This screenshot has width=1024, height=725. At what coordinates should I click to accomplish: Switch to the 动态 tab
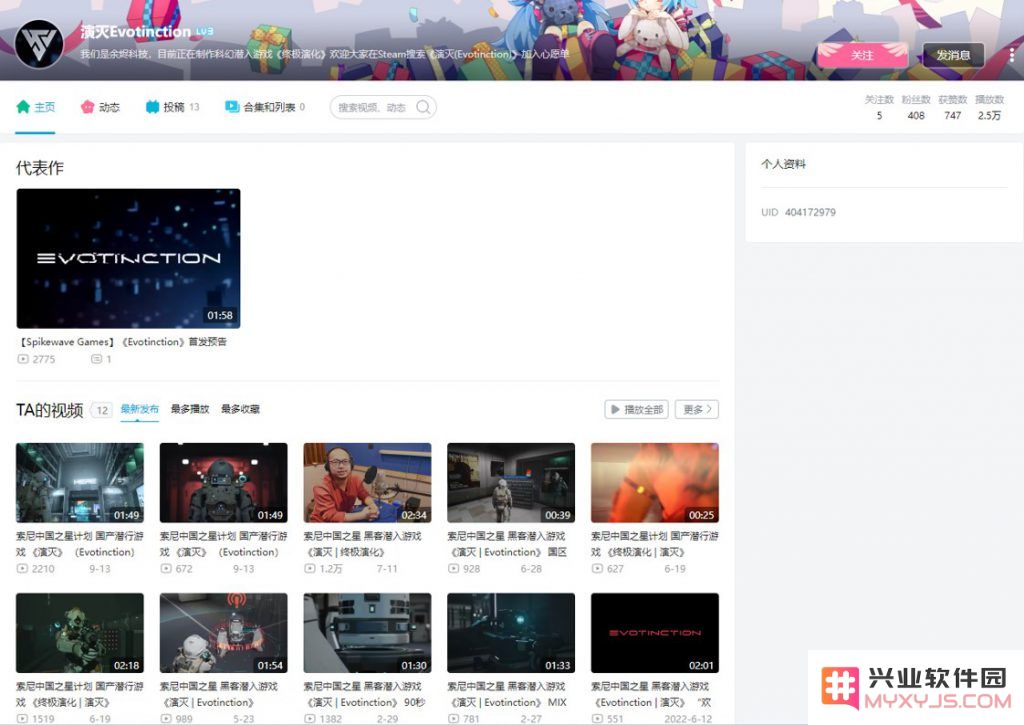101,107
